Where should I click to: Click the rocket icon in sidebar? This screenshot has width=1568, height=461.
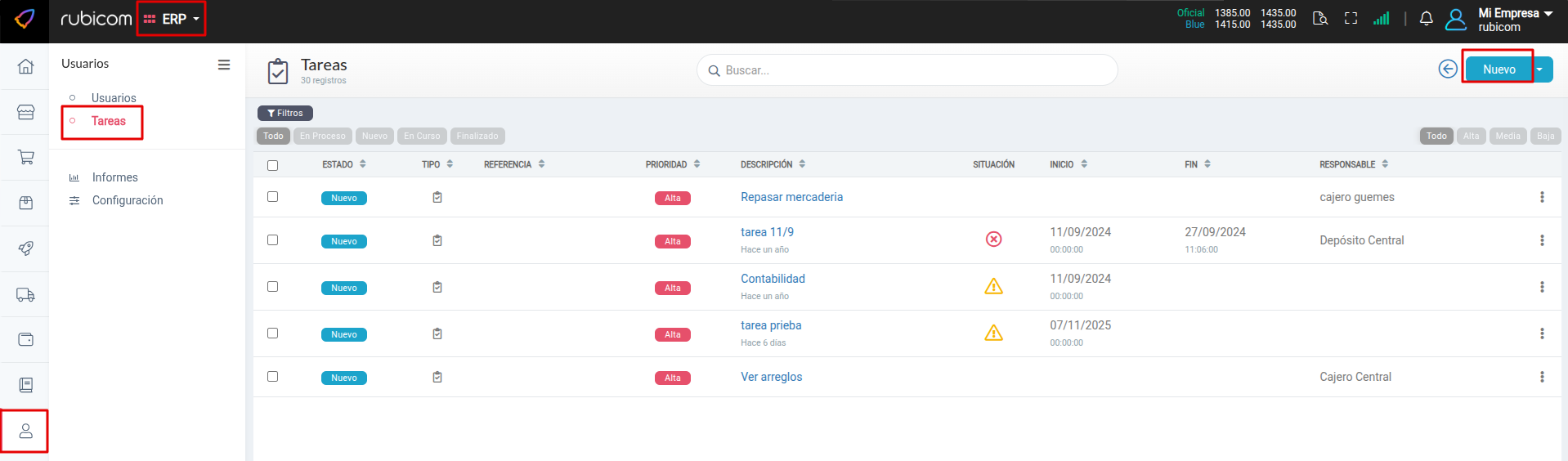[x=25, y=248]
